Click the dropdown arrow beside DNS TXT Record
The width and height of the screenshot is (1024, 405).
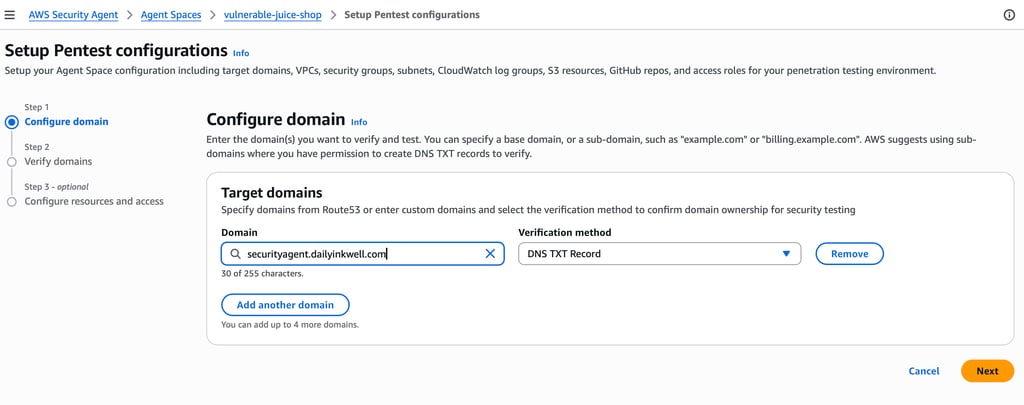pos(787,254)
